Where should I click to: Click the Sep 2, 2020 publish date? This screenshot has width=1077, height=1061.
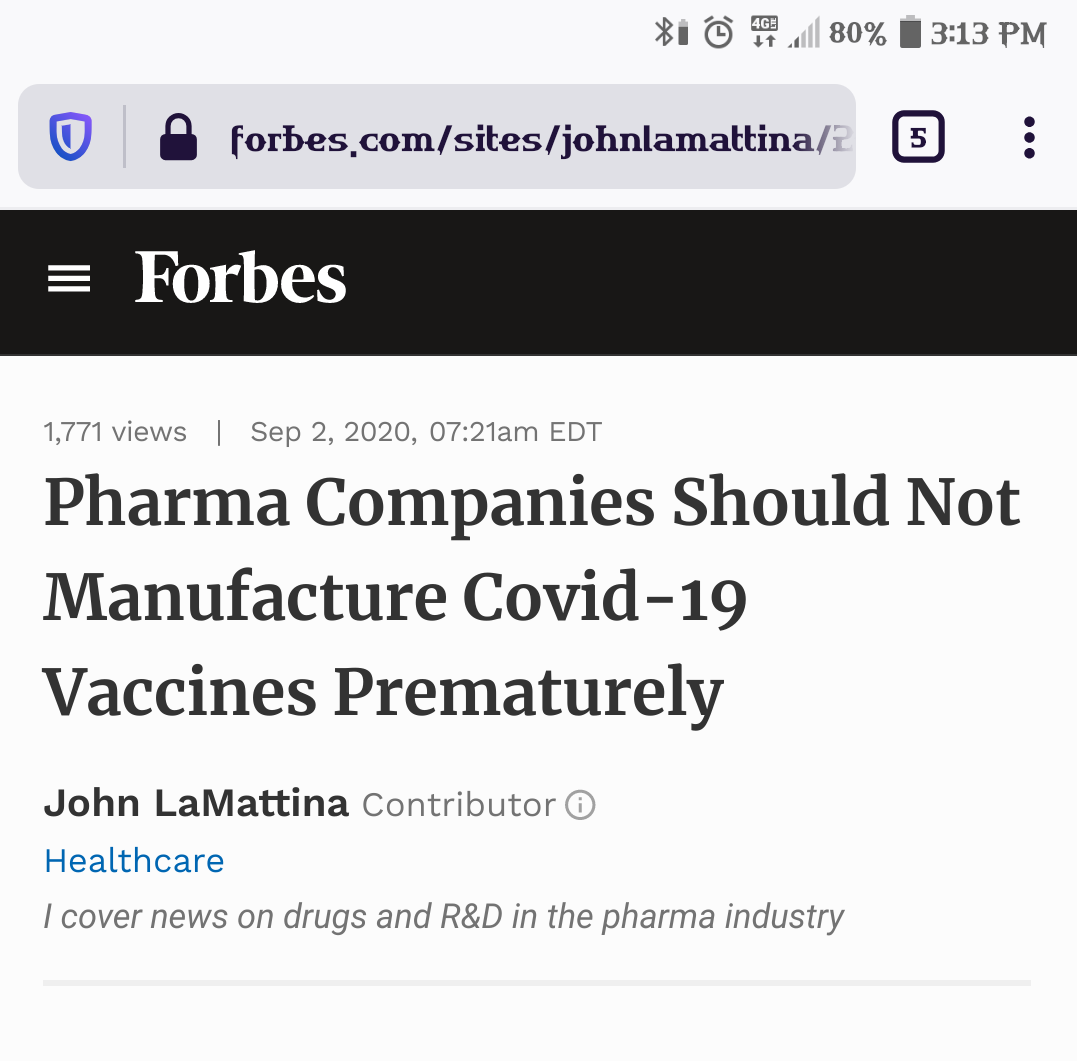pyautogui.click(x=426, y=432)
